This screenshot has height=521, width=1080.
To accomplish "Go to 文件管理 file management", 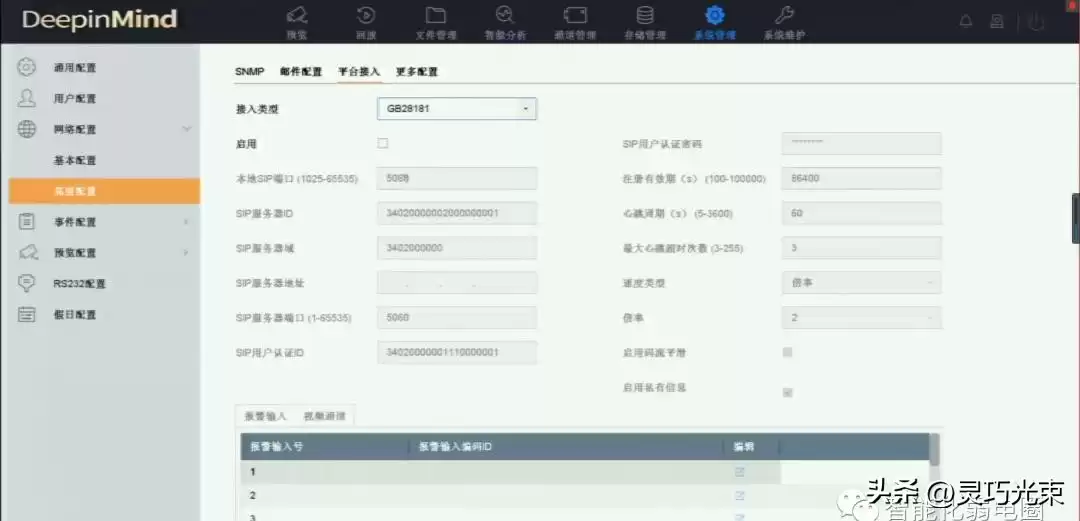I will coord(435,22).
